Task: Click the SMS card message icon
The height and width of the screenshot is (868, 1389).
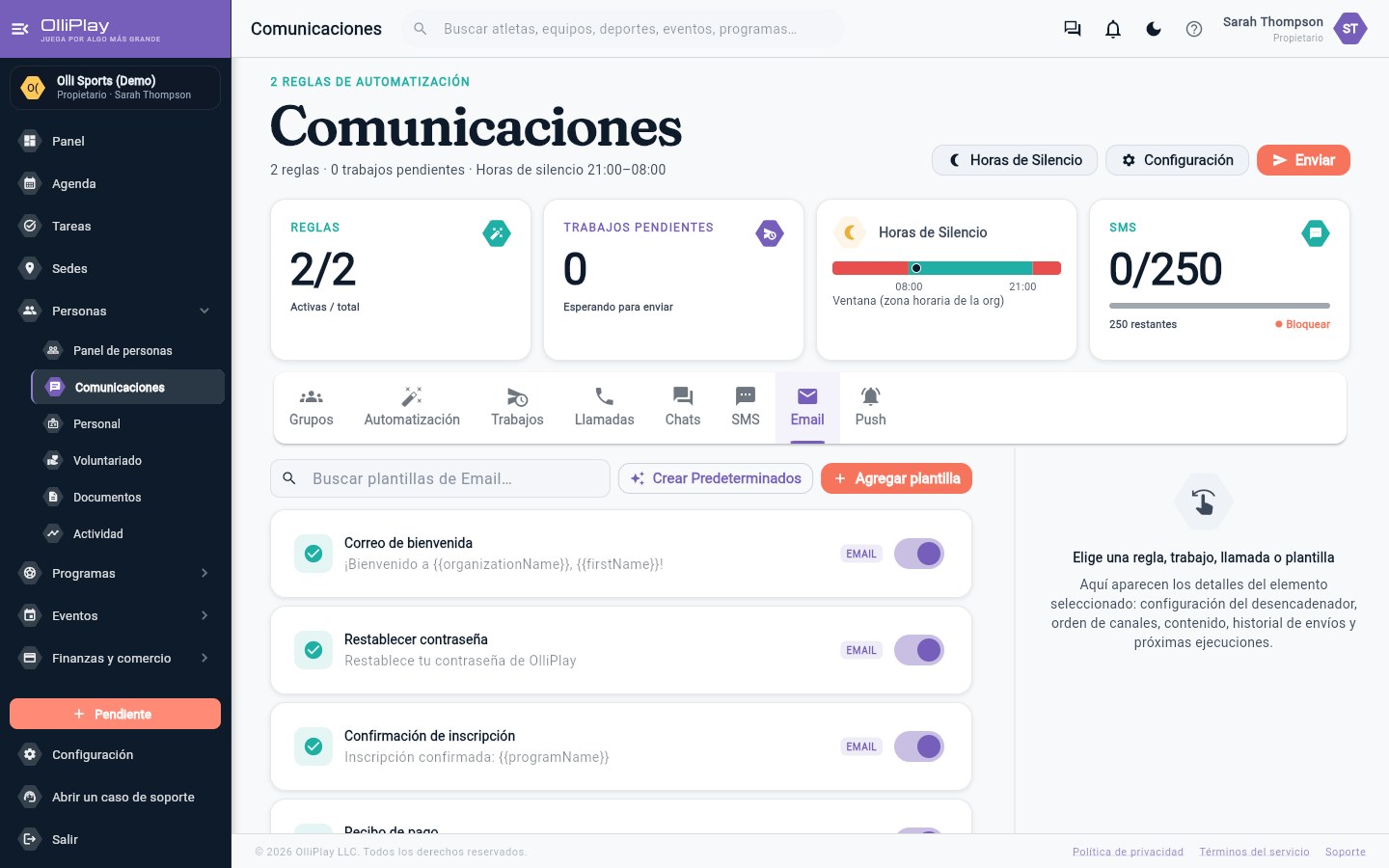Action: (x=1316, y=233)
